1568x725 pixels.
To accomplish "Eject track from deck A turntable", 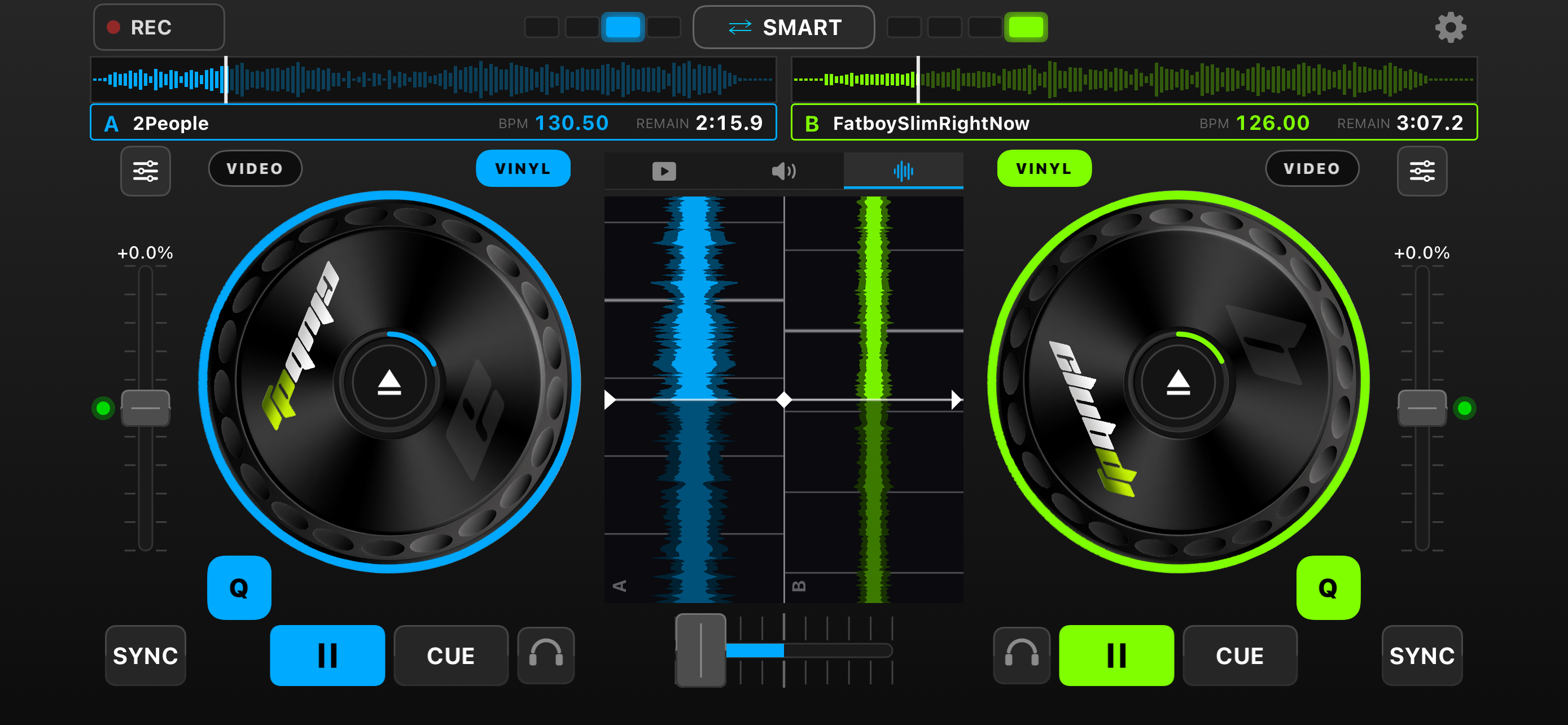I will tap(389, 383).
